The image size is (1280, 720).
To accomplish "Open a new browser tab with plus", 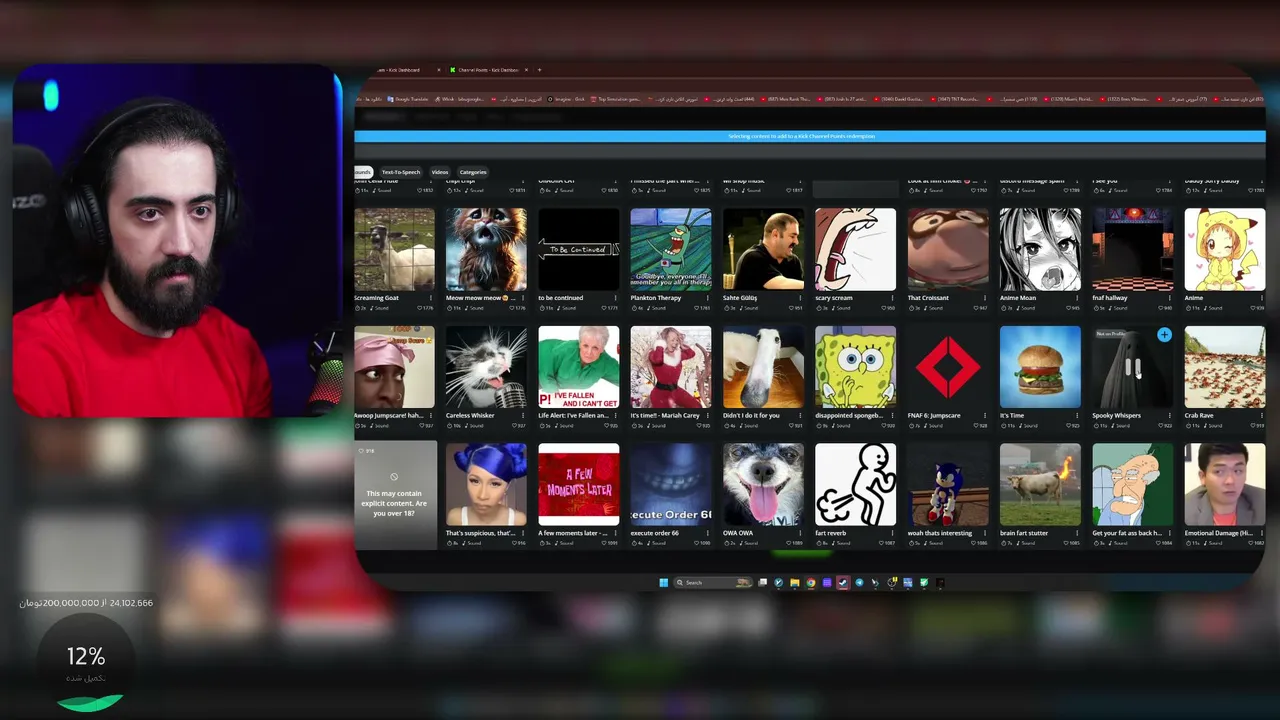I will (539, 70).
